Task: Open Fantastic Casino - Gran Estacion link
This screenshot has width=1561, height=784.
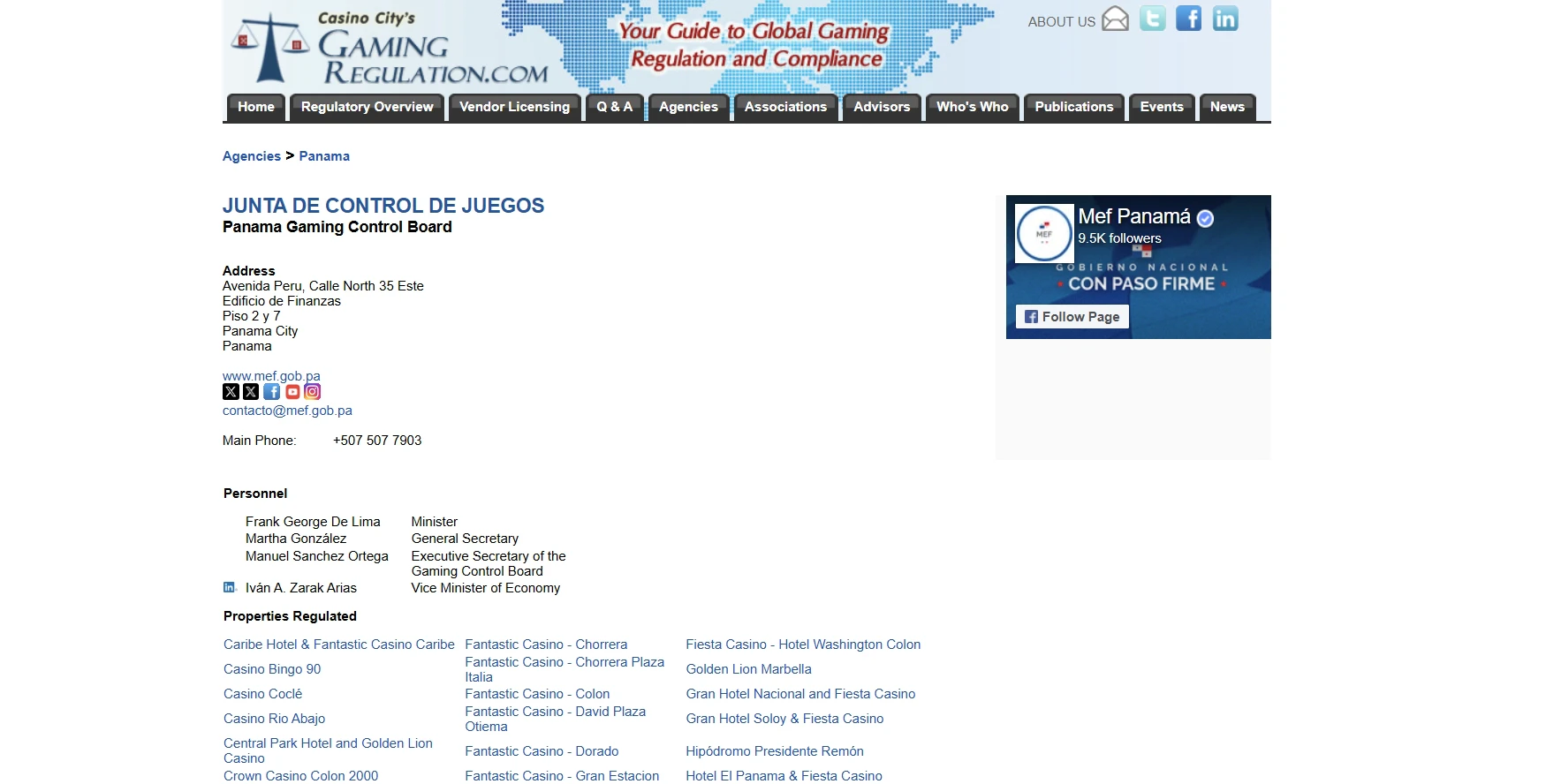Action: (x=563, y=776)
